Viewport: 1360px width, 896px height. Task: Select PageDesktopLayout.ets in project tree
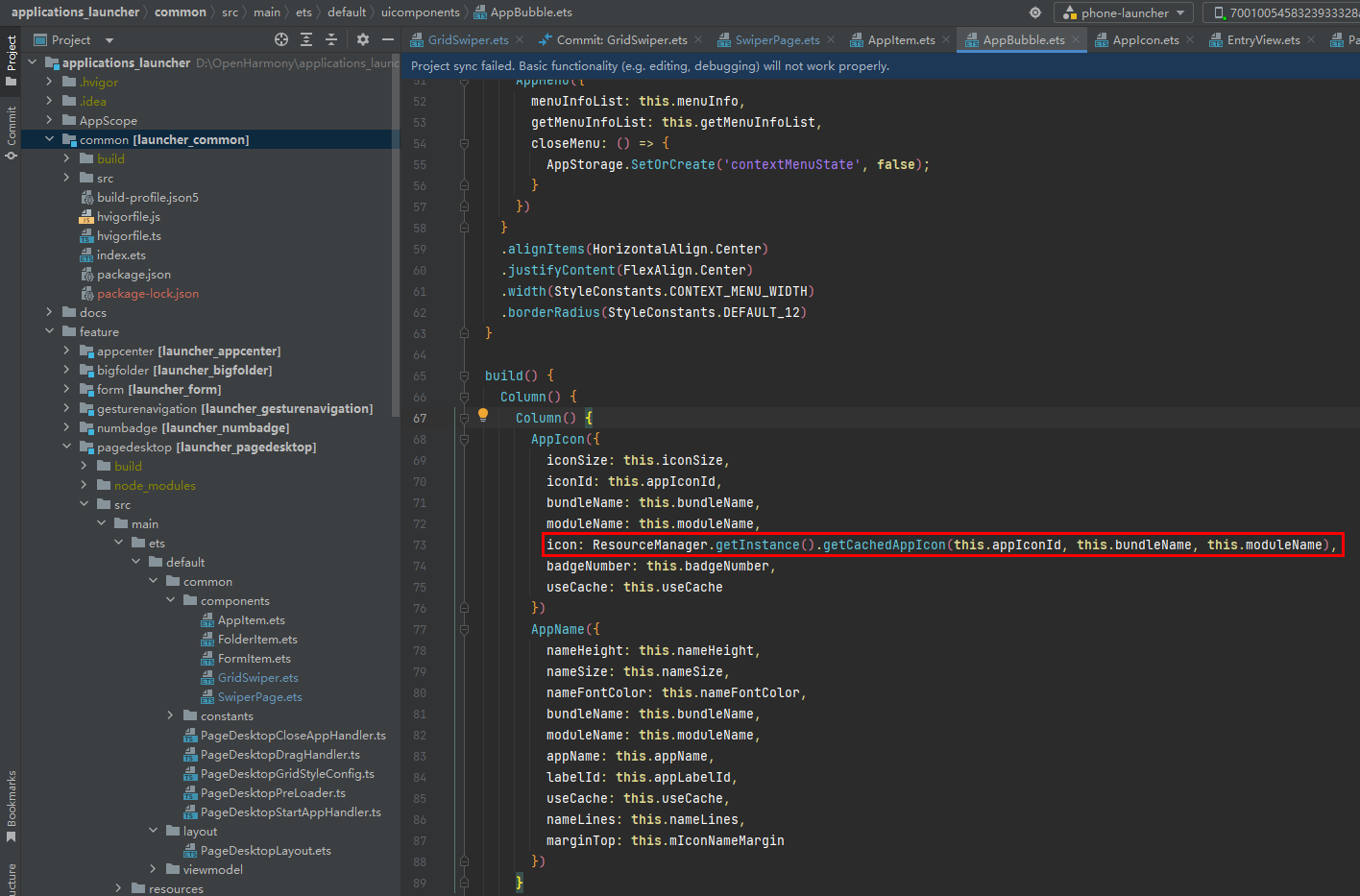(265, 850)
